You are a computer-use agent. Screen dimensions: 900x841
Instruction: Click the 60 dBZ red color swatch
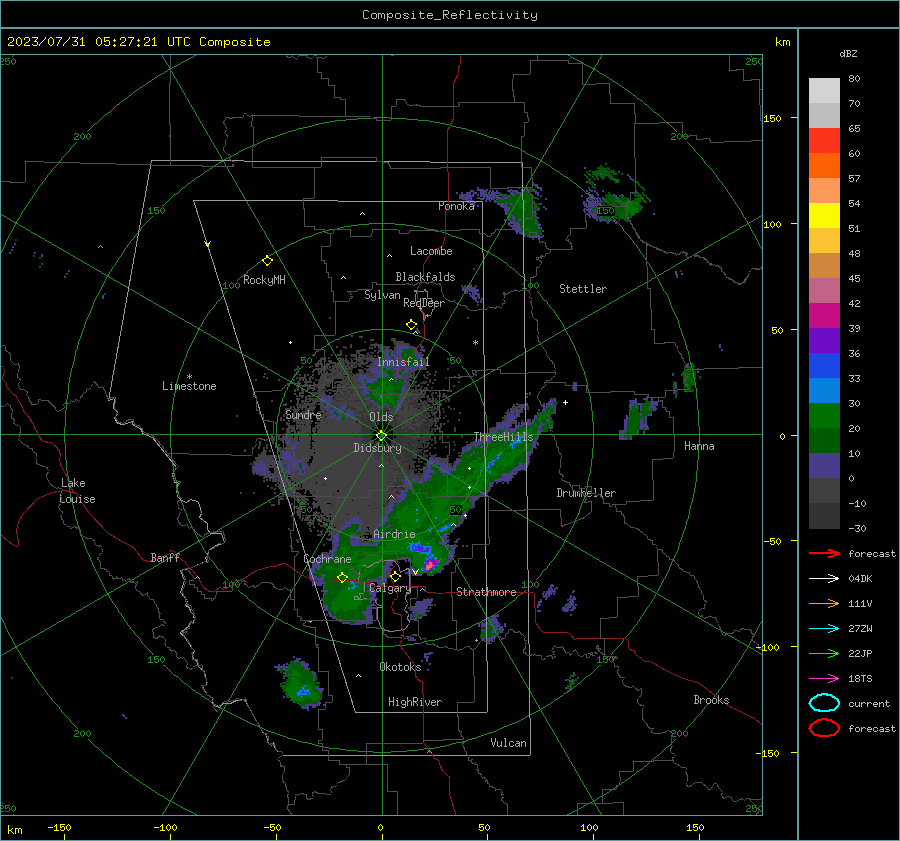click(x=824, y=141)
